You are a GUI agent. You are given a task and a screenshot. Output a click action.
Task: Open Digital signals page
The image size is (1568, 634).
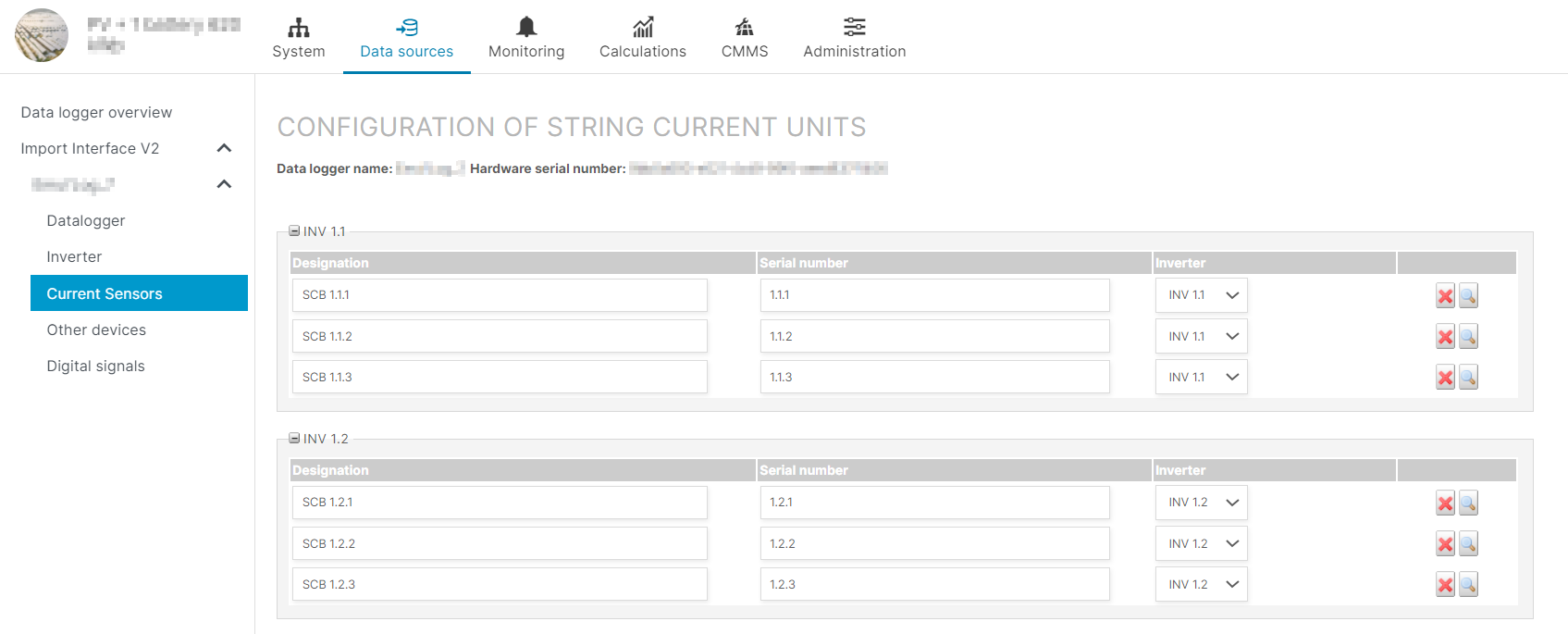95,366
